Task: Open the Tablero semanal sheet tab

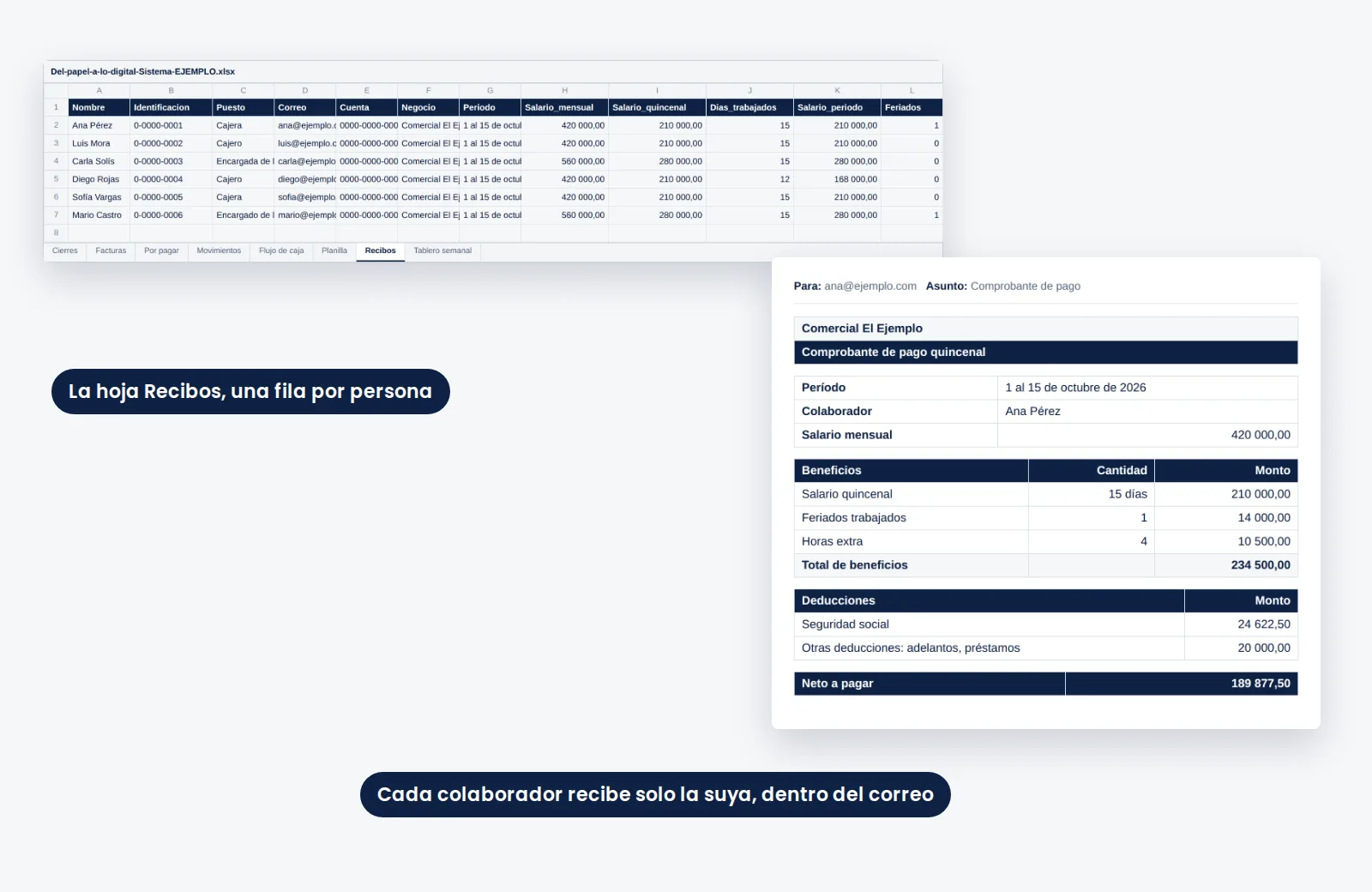Action: pos(442,251)
